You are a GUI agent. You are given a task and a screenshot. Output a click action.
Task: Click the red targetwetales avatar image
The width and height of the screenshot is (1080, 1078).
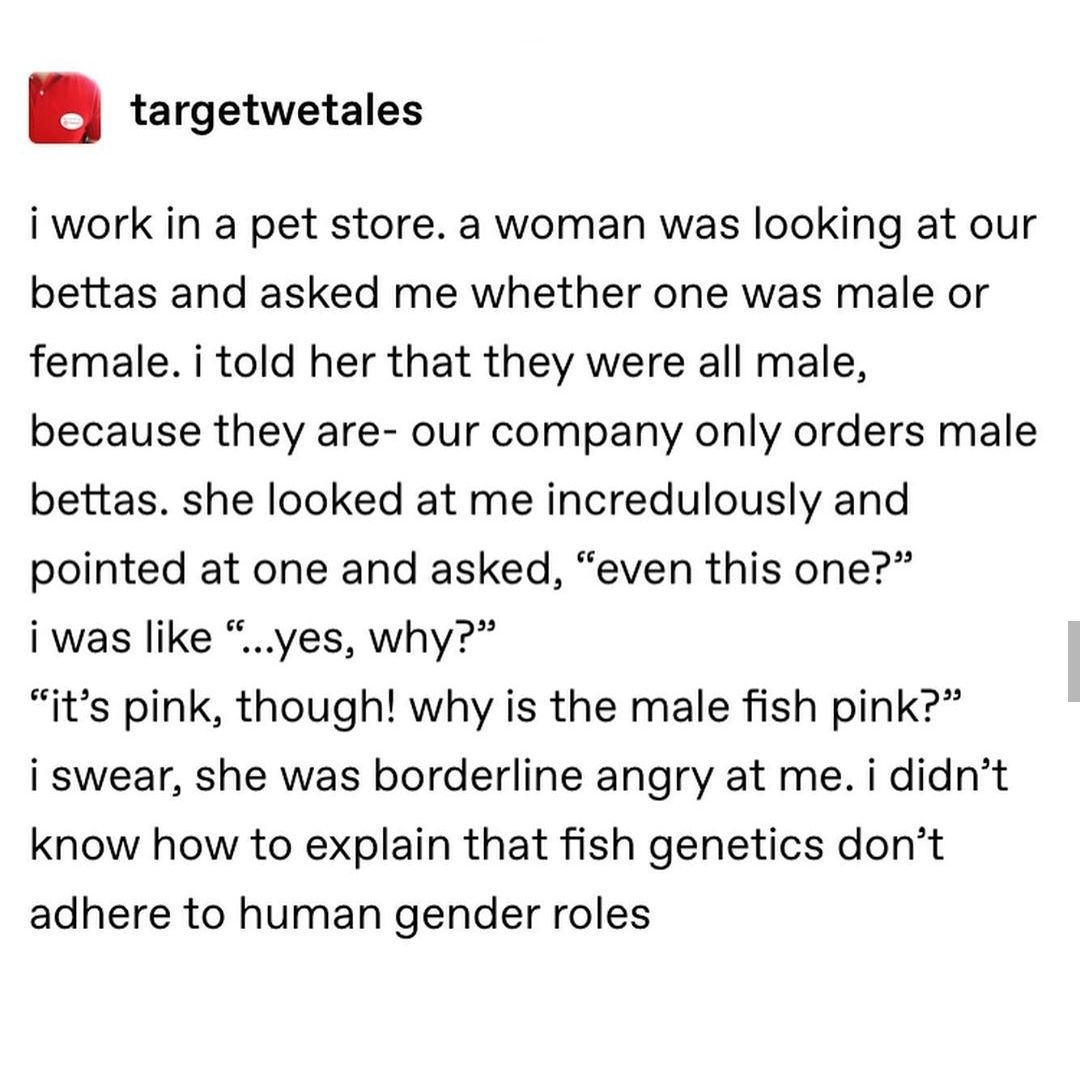point(65,108)
